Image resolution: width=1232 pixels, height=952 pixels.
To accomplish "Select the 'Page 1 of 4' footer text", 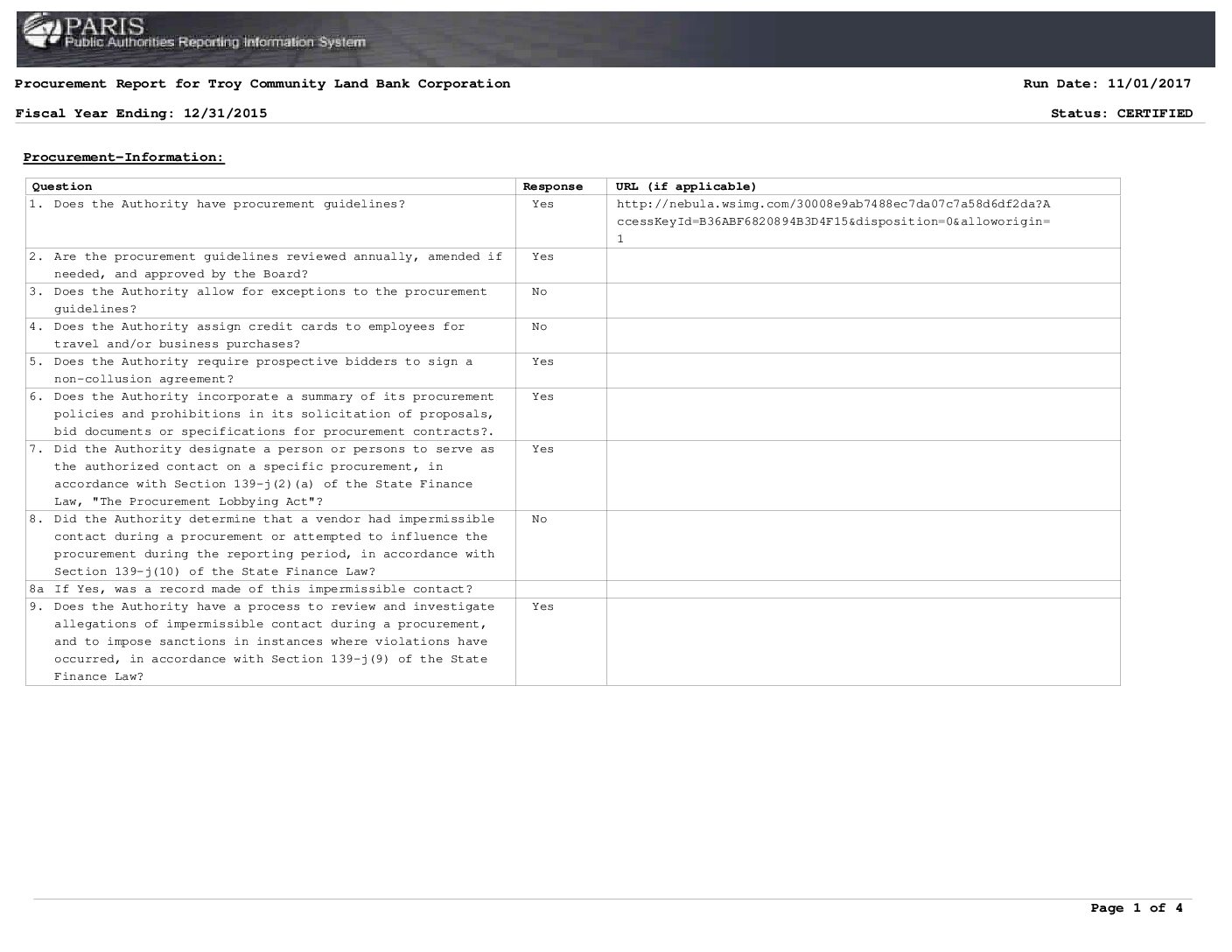I will coord(1137,908).
